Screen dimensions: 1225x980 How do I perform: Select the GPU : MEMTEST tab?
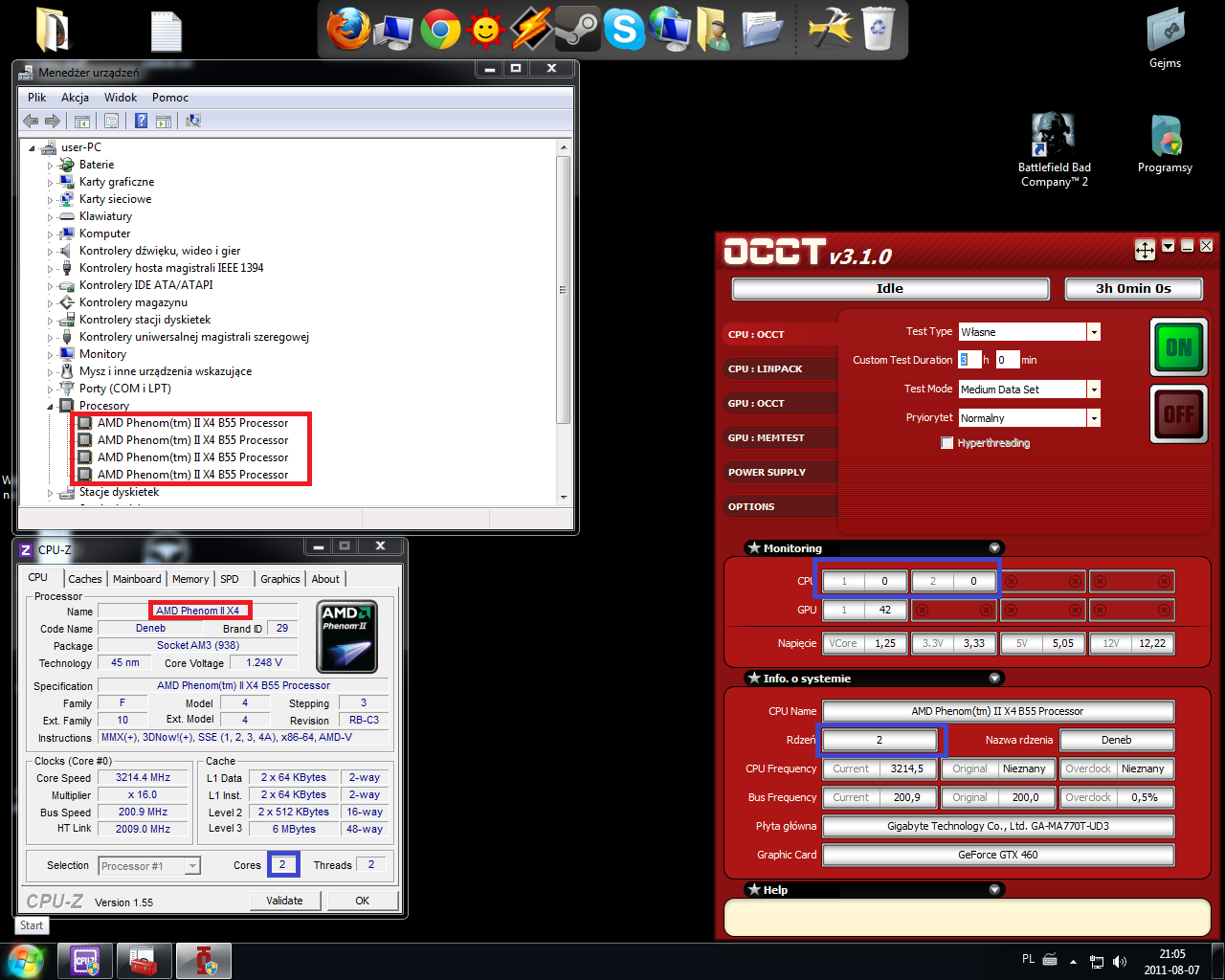pos(780,438)
